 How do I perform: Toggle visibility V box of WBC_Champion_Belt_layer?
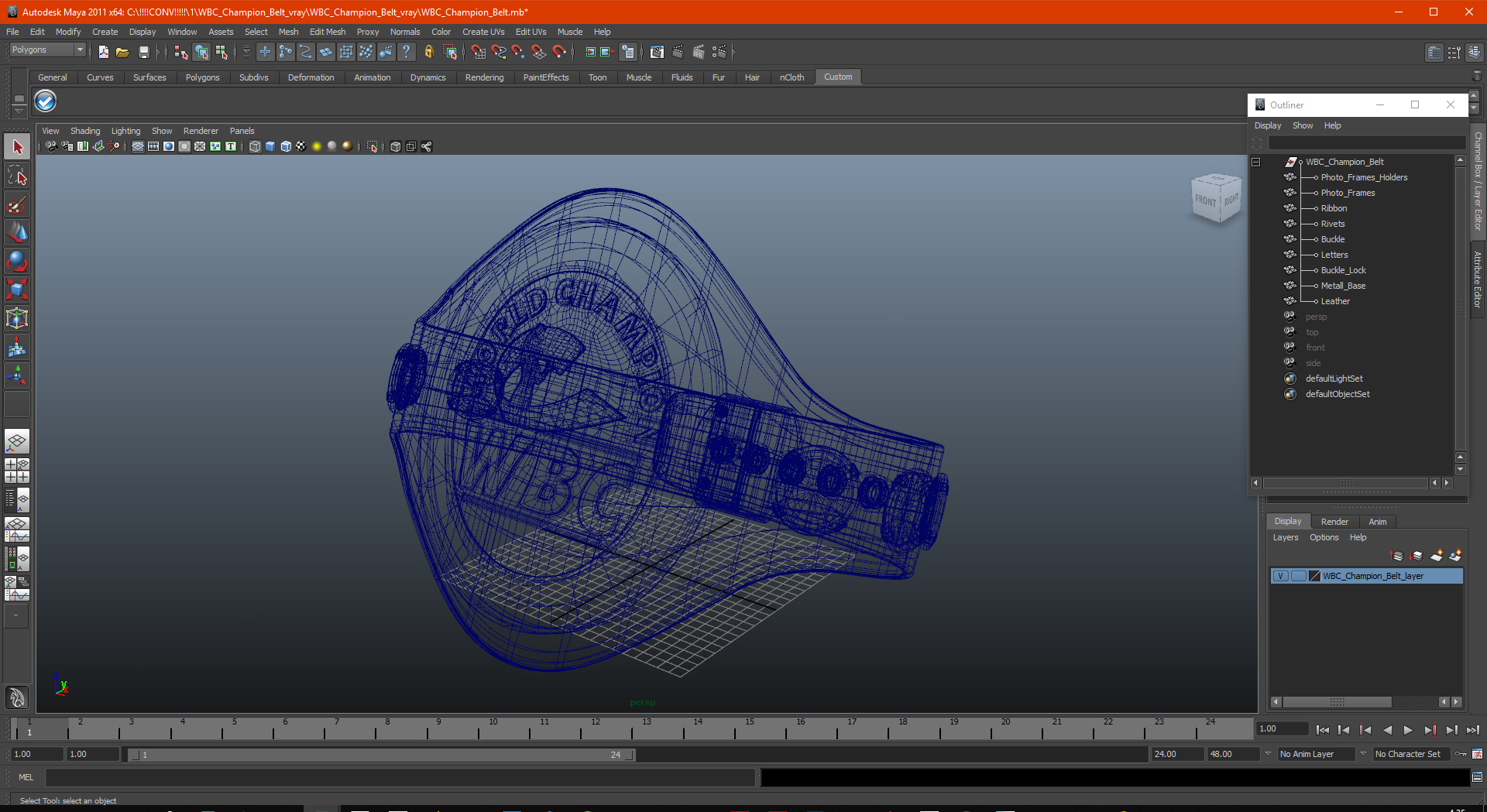1281,576
